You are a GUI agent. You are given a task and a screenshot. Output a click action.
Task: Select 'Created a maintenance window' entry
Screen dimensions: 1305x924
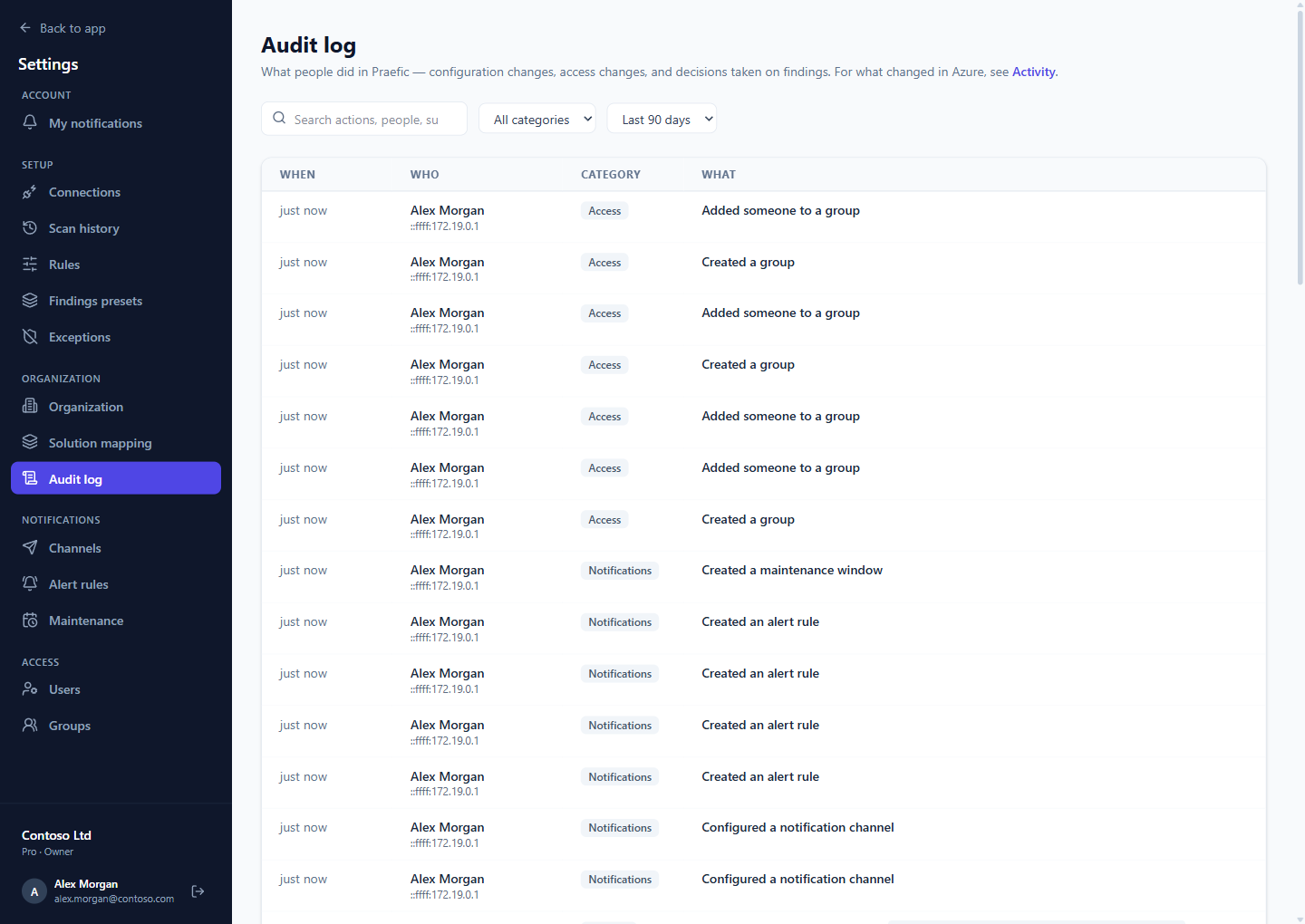[764, 577]
